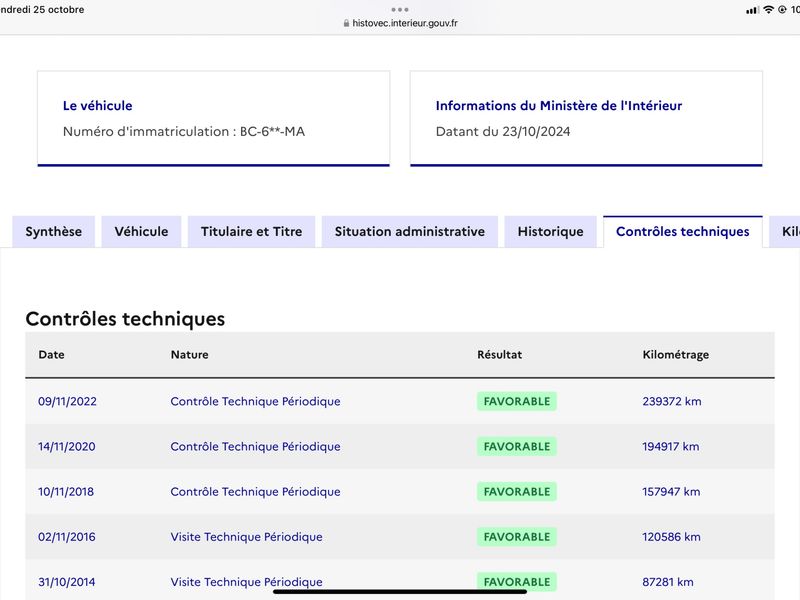Click 'Visite Technique Périodique' in the 31/10/2014 row
800x600 pixels.
click(246, 582)
